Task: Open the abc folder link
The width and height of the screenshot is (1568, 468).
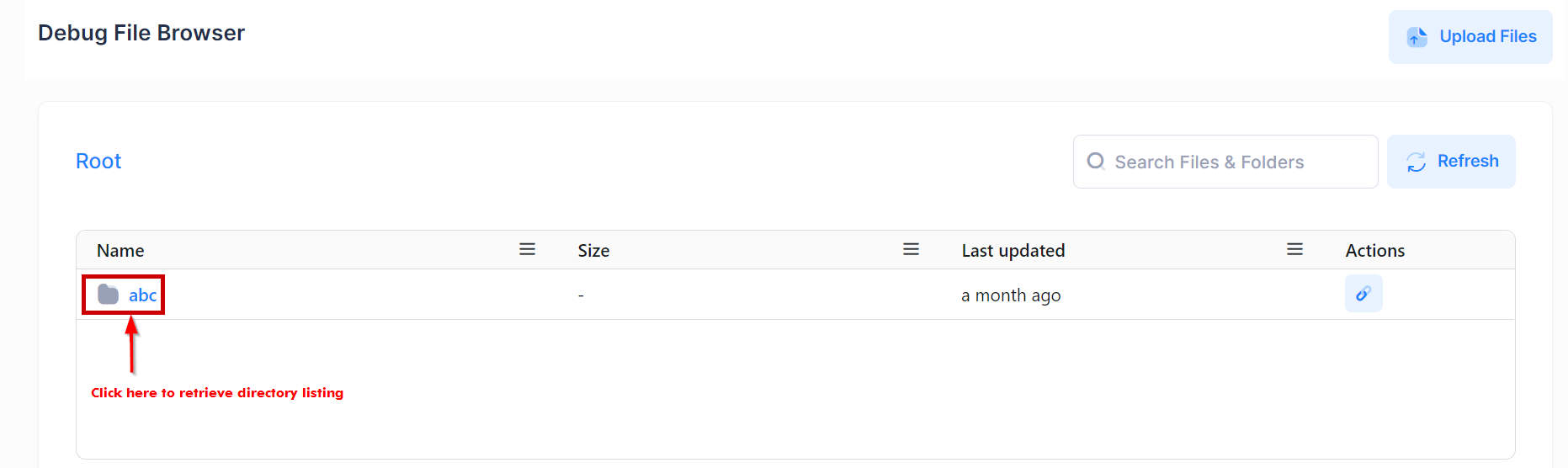Action: (x=142, y=295)
